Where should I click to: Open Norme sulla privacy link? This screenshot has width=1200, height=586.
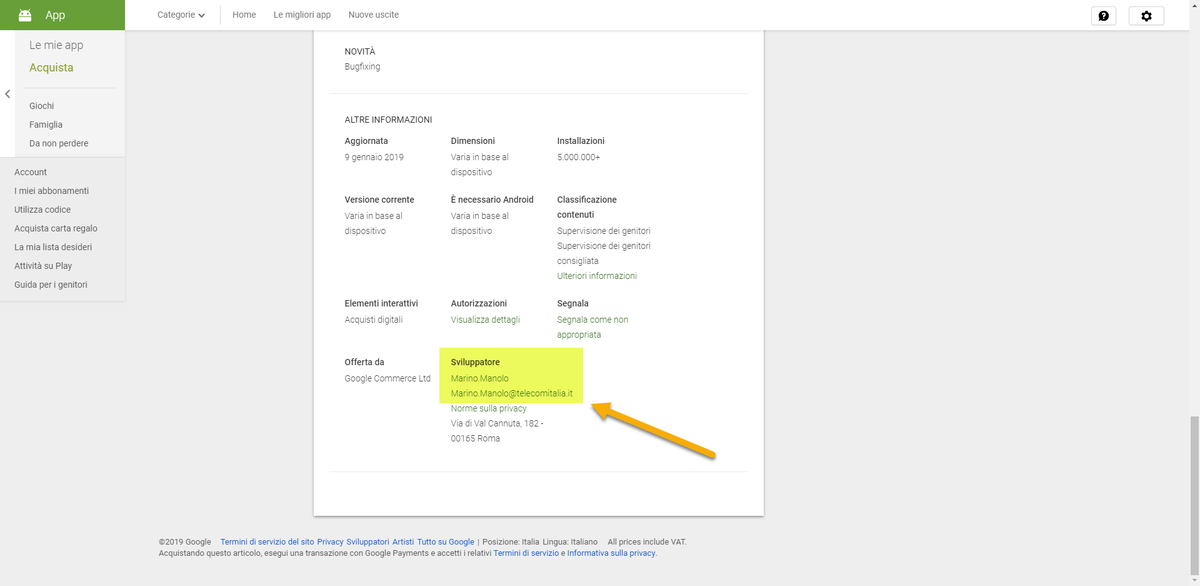[488, 409]
